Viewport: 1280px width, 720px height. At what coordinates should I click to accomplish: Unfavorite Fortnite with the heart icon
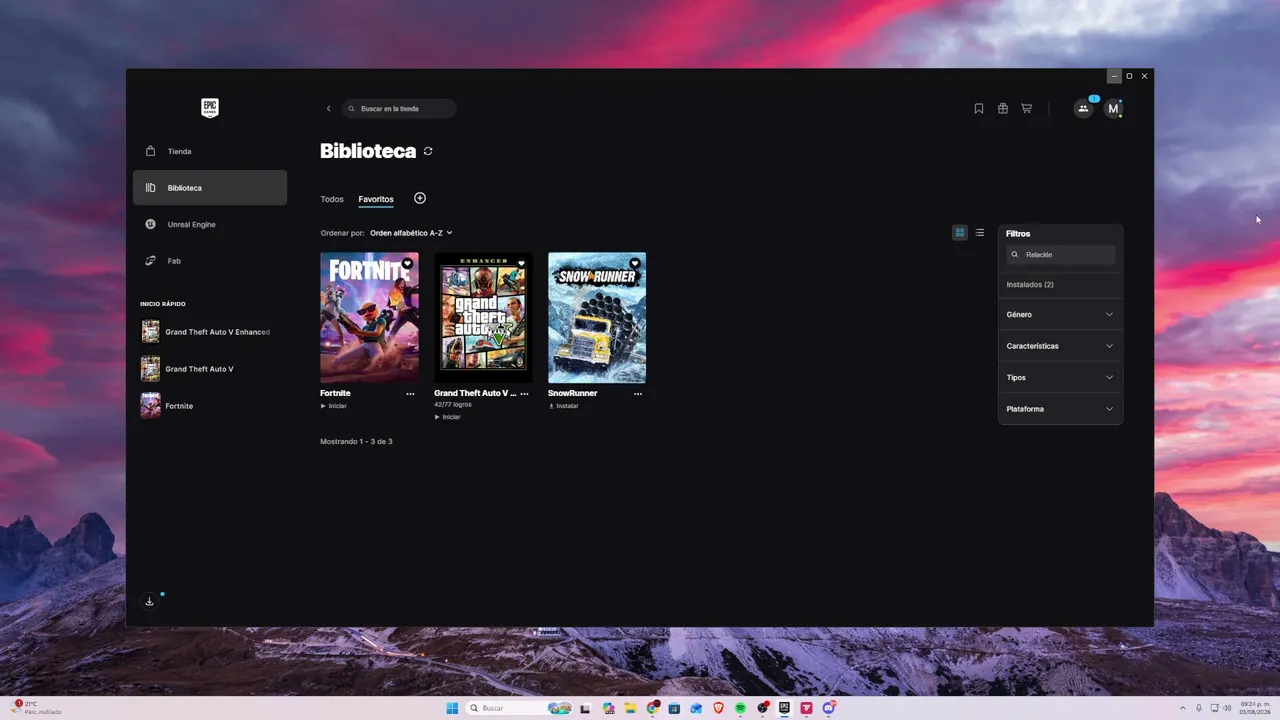(x=407, y=264)
